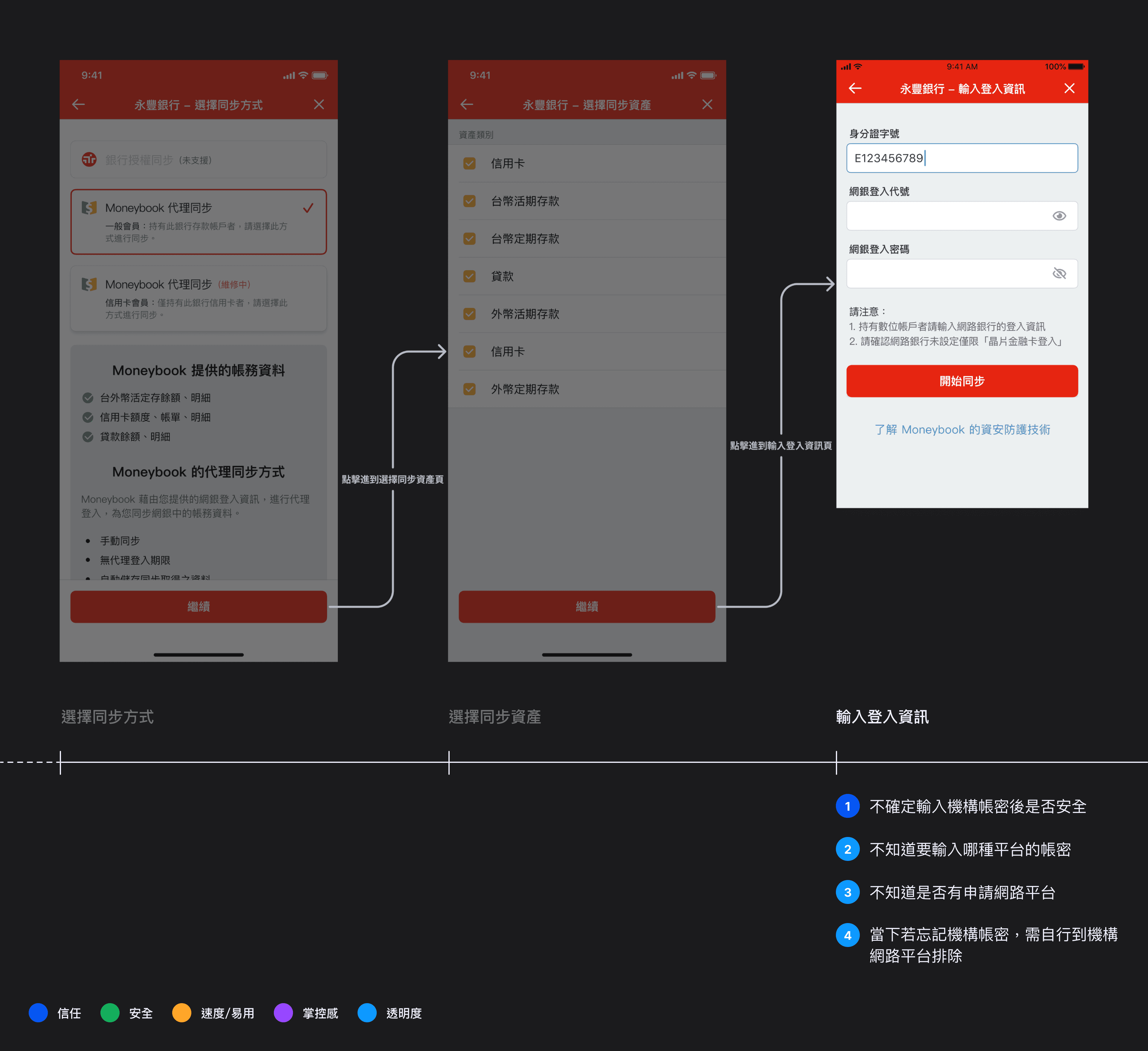
Task: Click 繼續 button on 選擇同步資產 screen
Action: (587, 606)
